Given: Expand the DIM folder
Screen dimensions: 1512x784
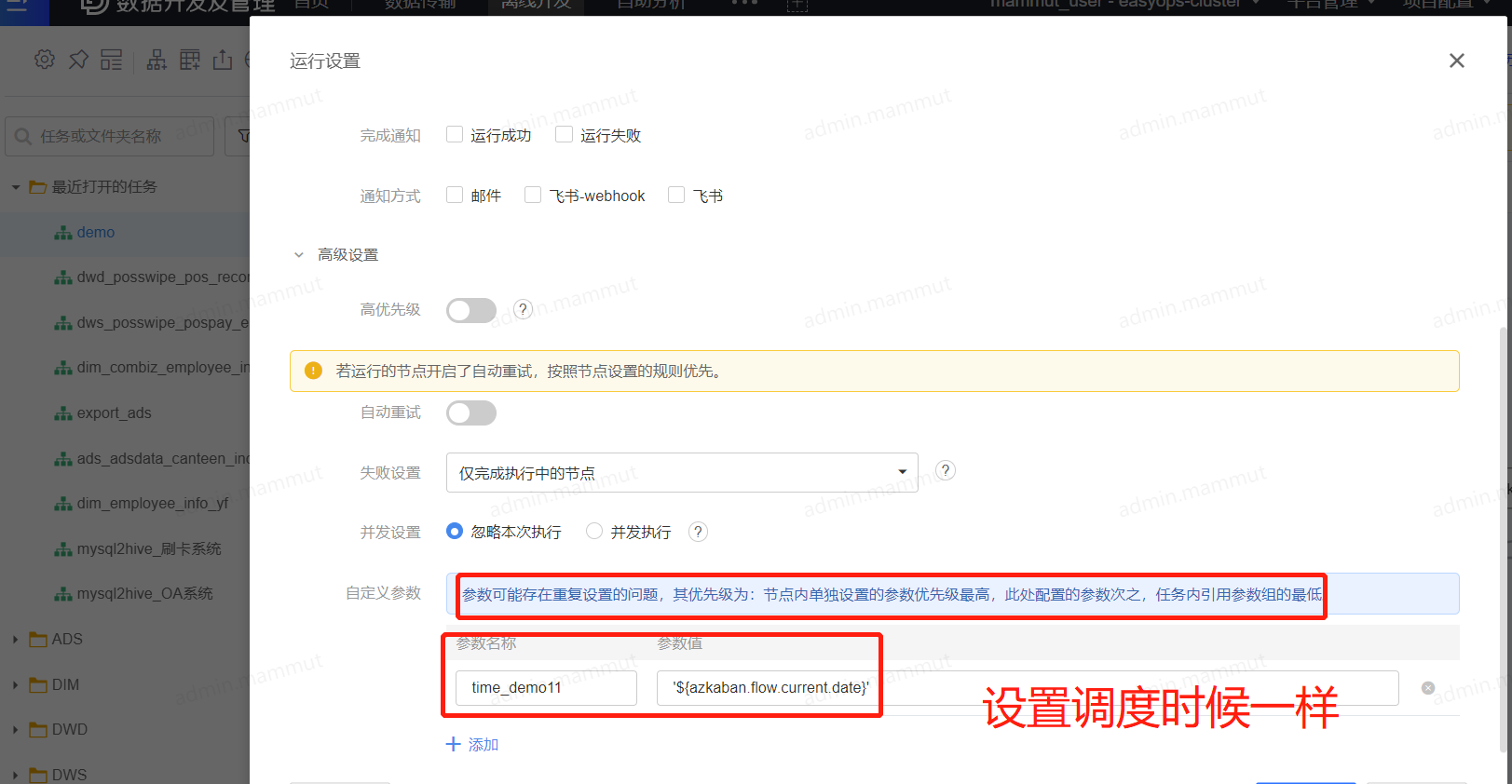Looking at the screenshot, I should (16, 685).
